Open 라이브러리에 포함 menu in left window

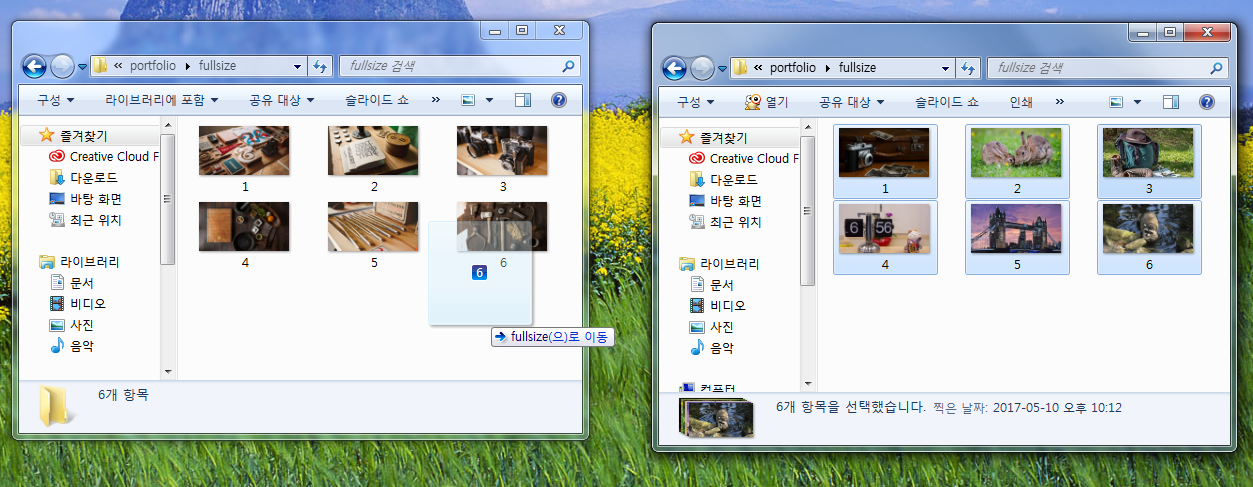click(162, 100)
